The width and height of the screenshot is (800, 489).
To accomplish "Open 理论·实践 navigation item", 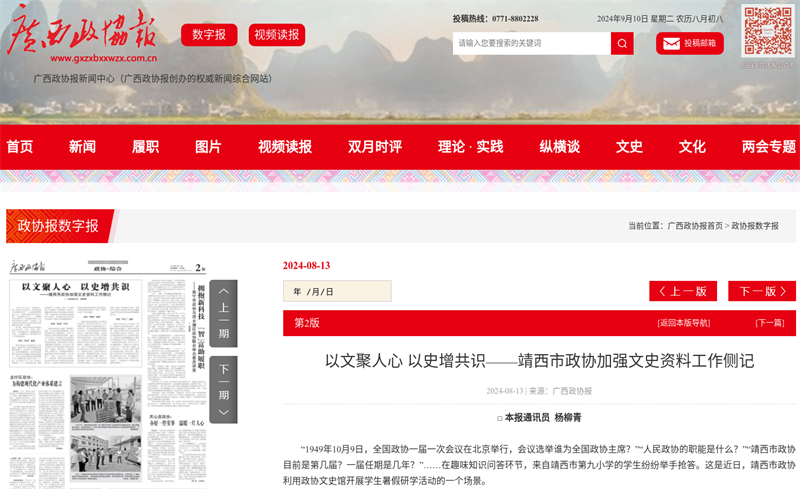I will tap(470, 147).
